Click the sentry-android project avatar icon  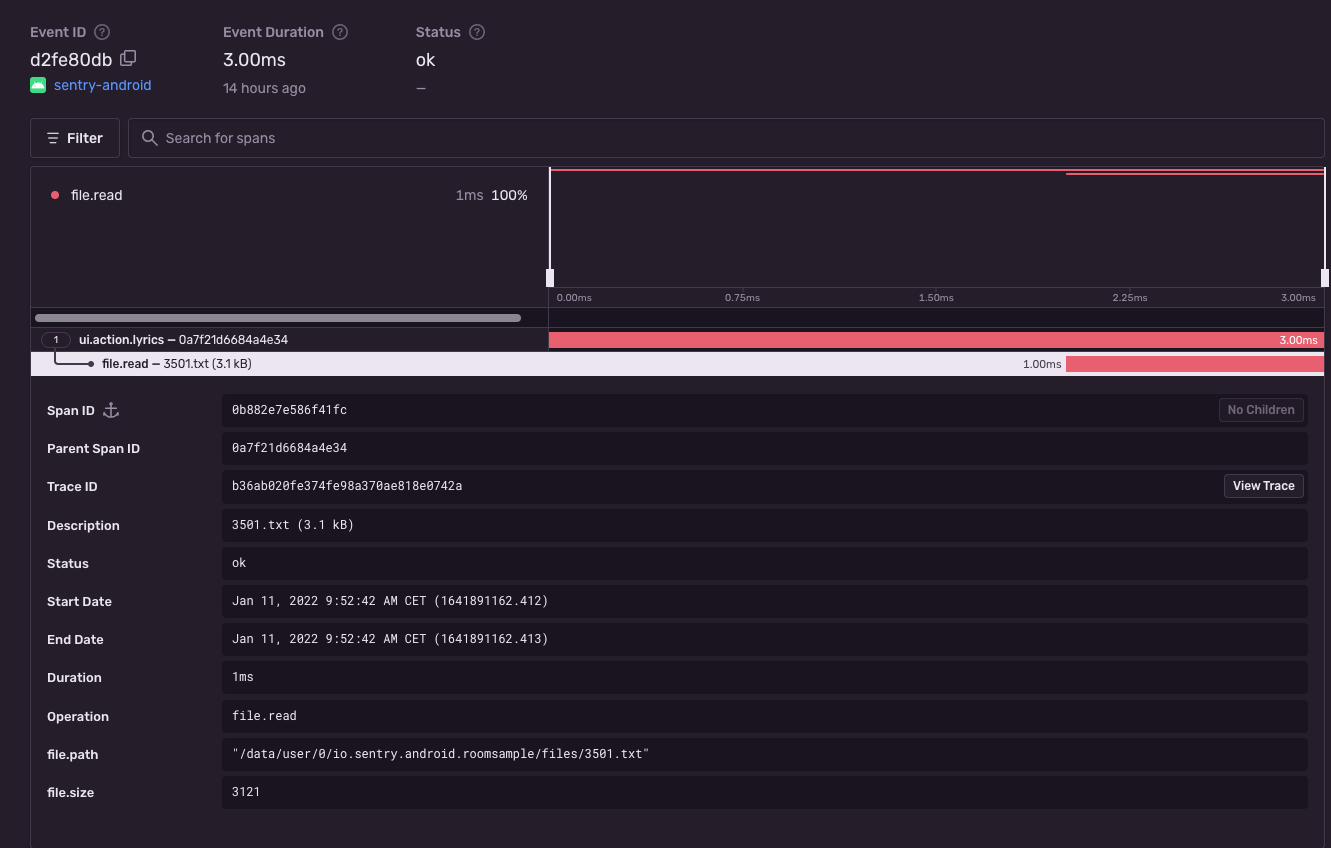(38, 85)
